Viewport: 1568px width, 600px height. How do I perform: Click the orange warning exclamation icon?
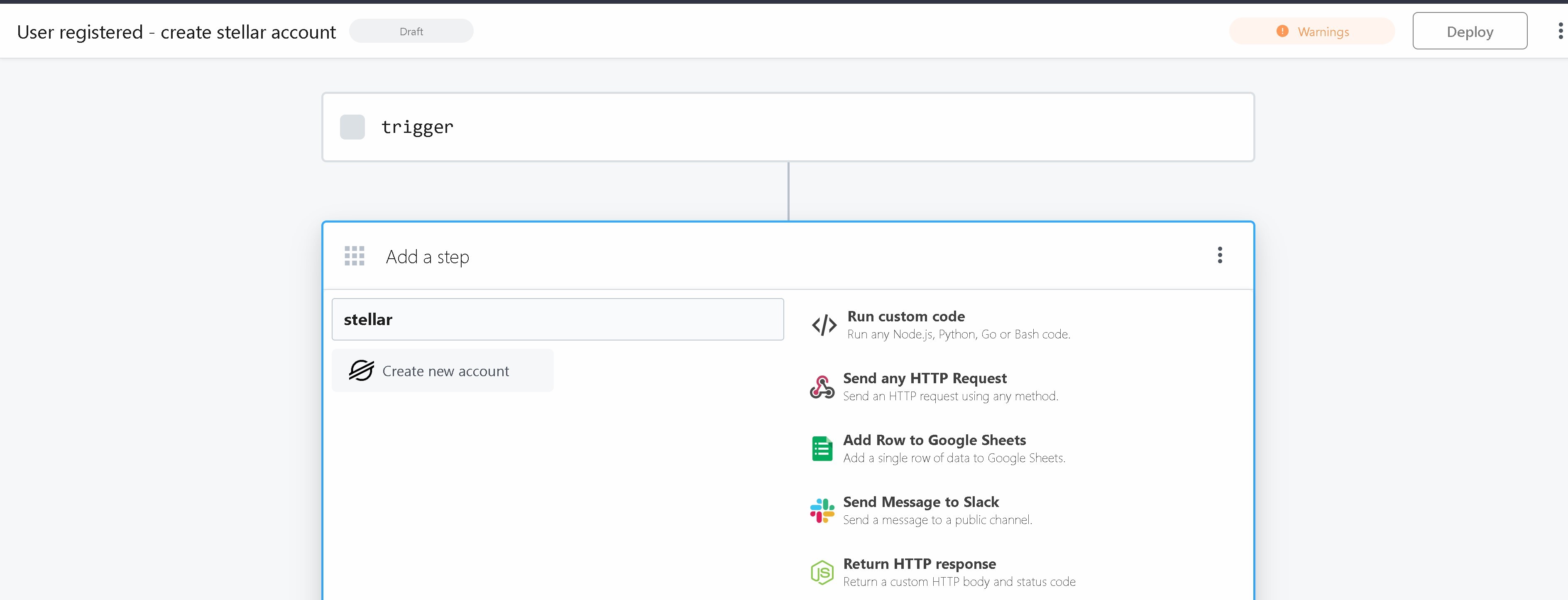pyautogui.click(x=1282, y=31)
